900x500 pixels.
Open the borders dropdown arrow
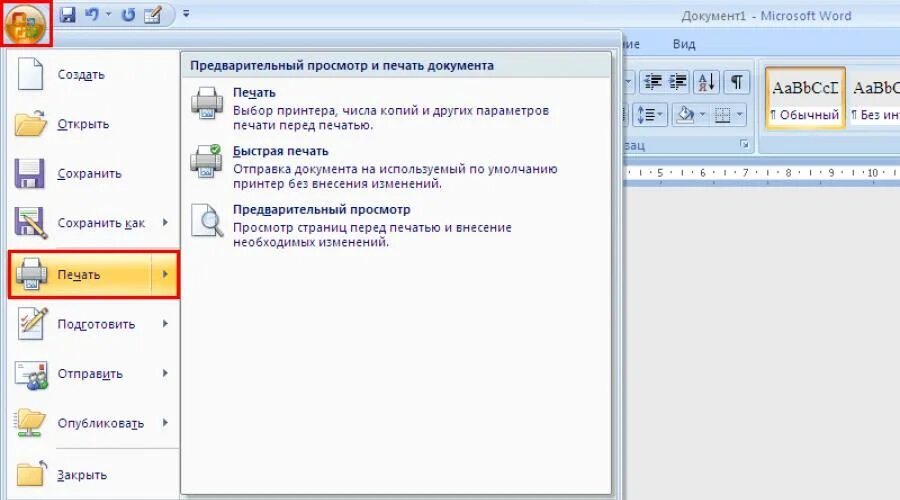[x=739, y=114]
